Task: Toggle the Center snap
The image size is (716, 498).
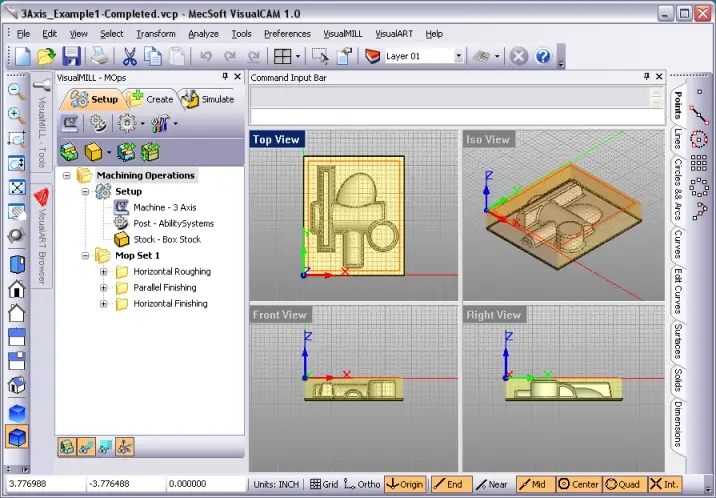Action: coord(579,484)
